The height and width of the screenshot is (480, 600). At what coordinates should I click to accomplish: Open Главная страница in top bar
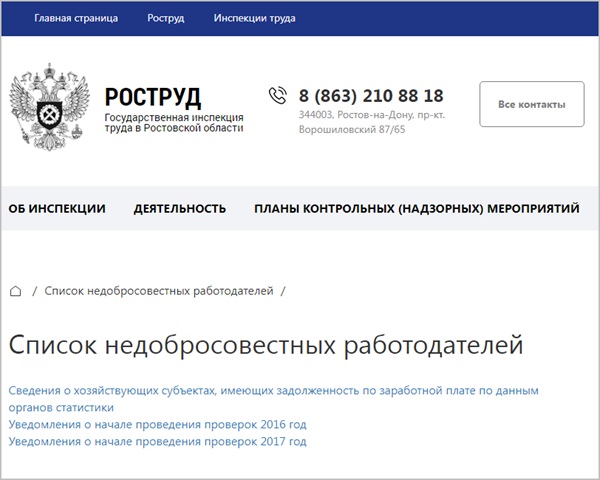point(76,18)
